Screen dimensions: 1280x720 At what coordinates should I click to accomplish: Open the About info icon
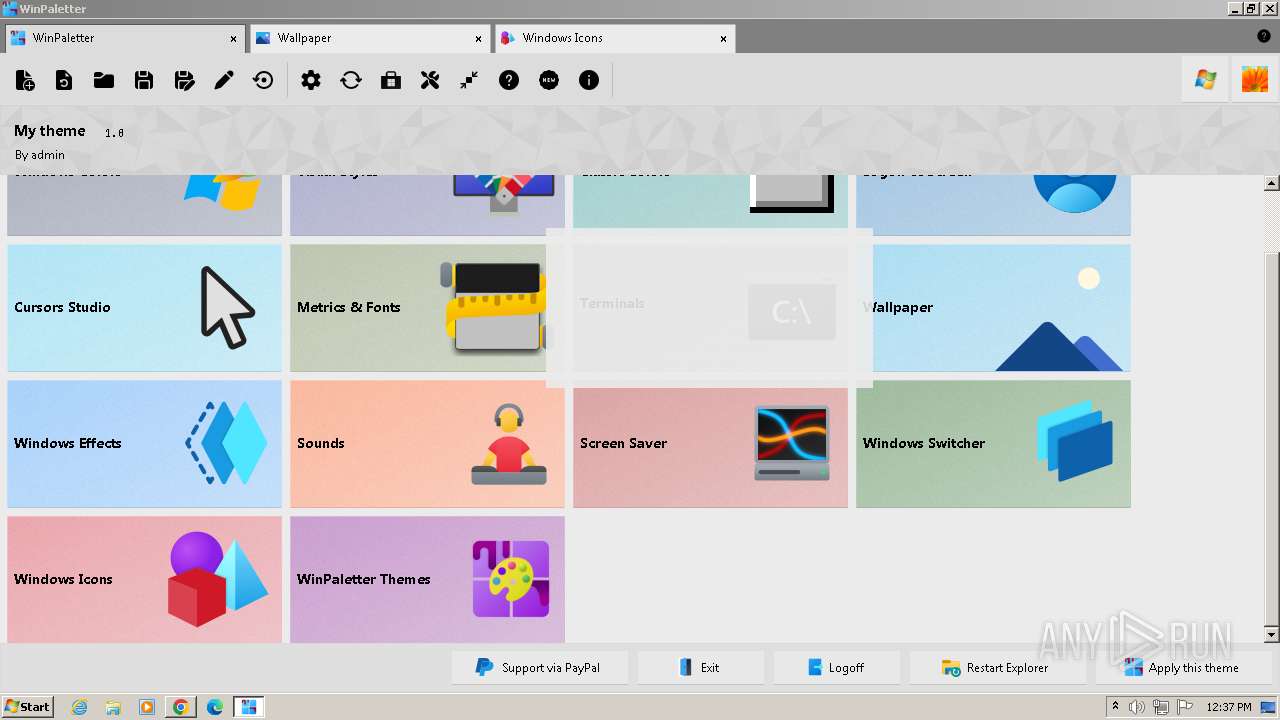[589, 80]
